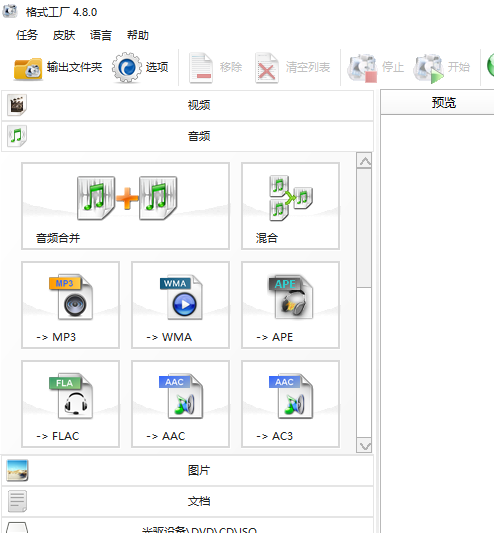494x533 pixels.
Task: Open the Language (语言) menu
Action: point(101,35)
